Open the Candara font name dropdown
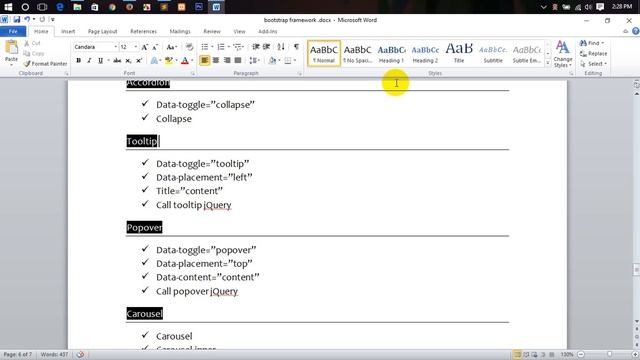The height and width of the screenshot is (360, 640). (x=115, y=47)
